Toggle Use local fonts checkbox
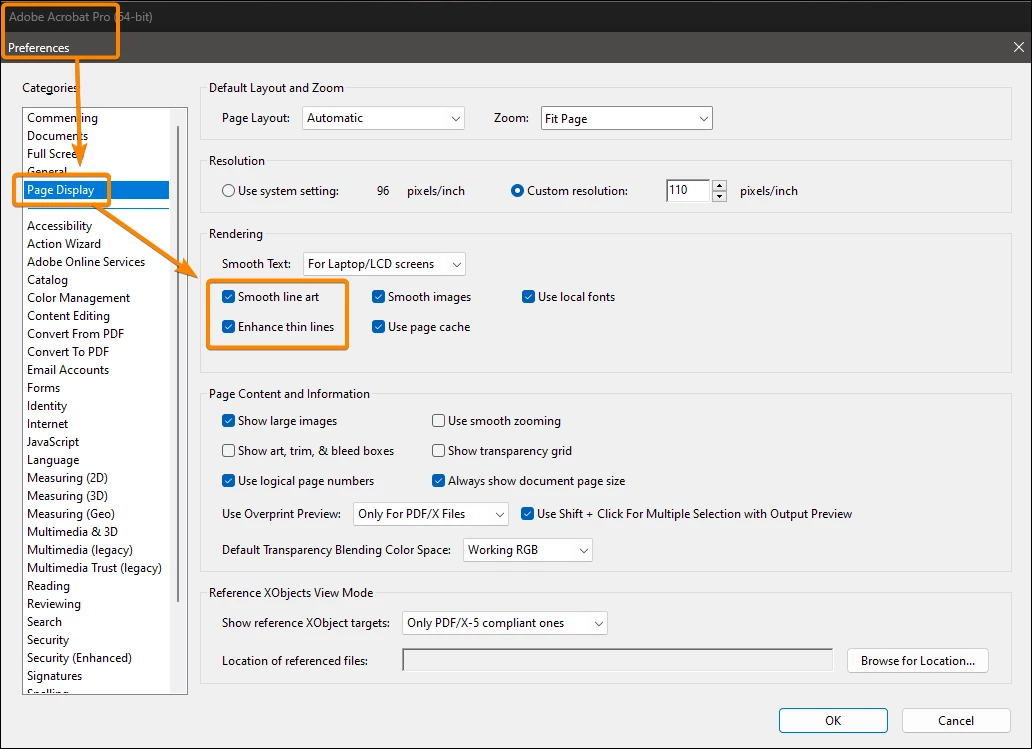The width and height of the screenshot is (1032, 749). (528, 297)
